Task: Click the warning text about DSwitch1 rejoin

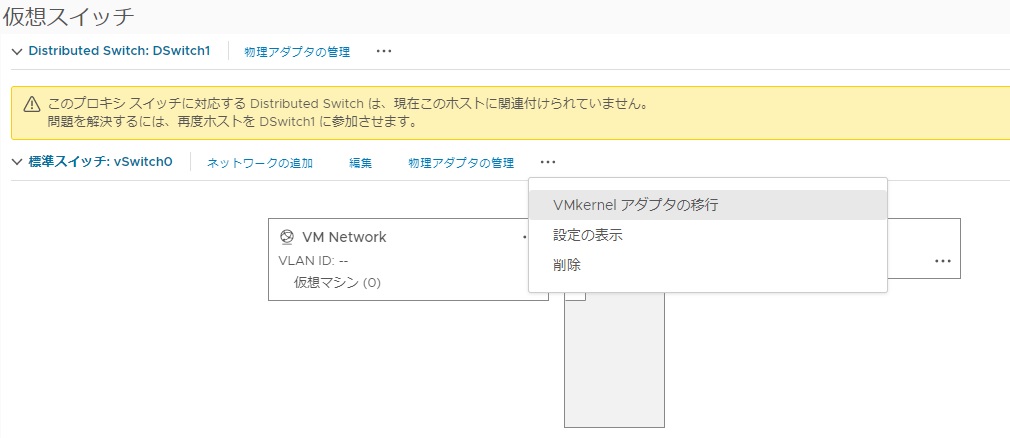Action: tap(232, 120)
